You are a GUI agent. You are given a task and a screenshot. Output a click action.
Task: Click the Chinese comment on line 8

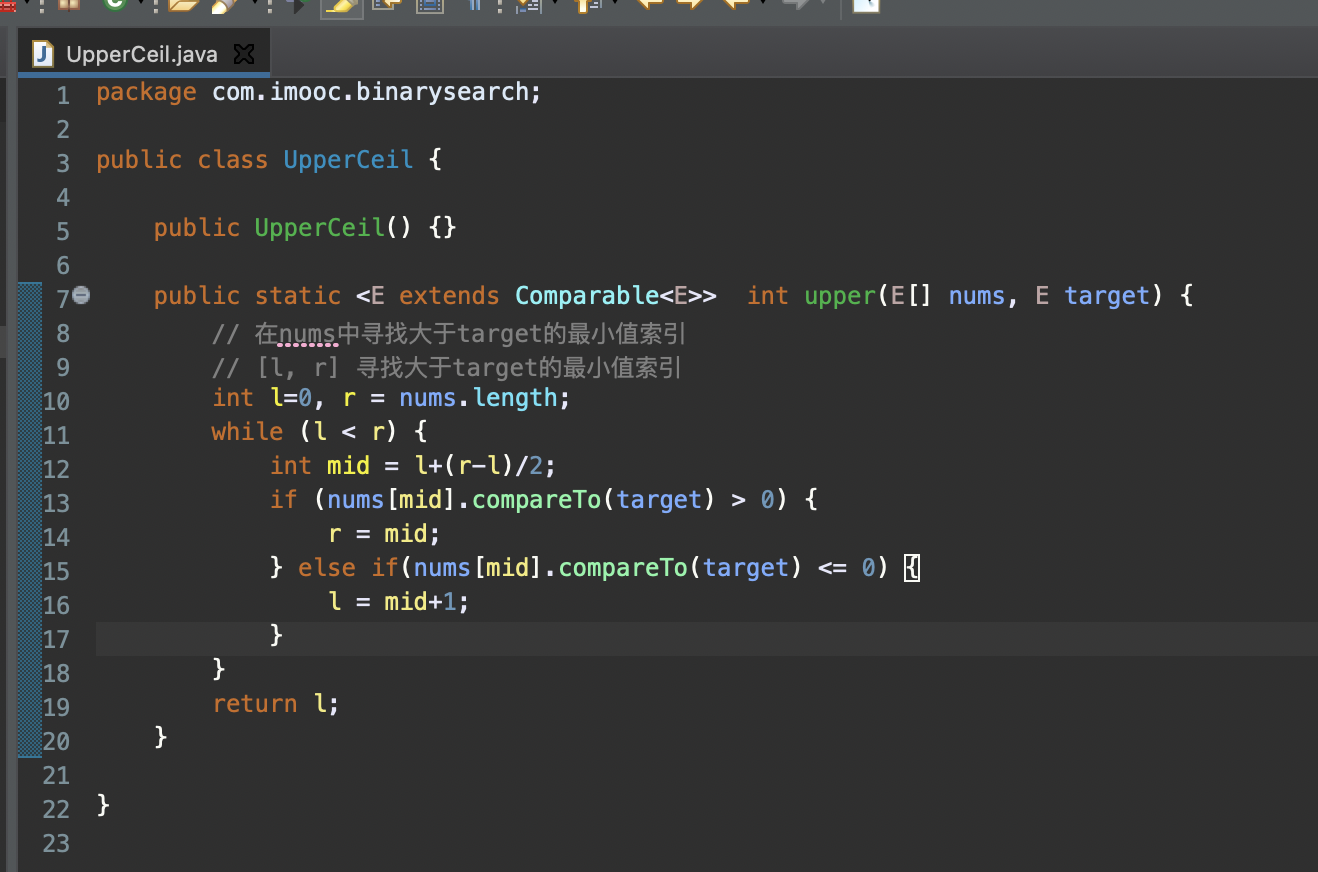click(449, 333)
